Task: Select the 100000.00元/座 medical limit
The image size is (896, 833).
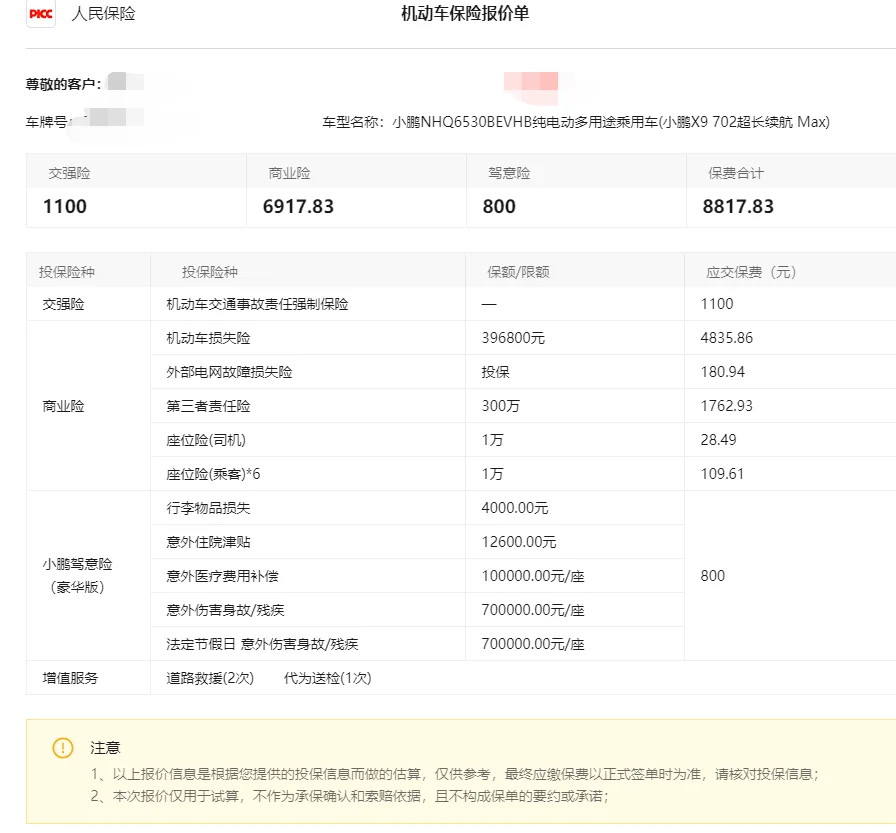Action: [533, 576]
